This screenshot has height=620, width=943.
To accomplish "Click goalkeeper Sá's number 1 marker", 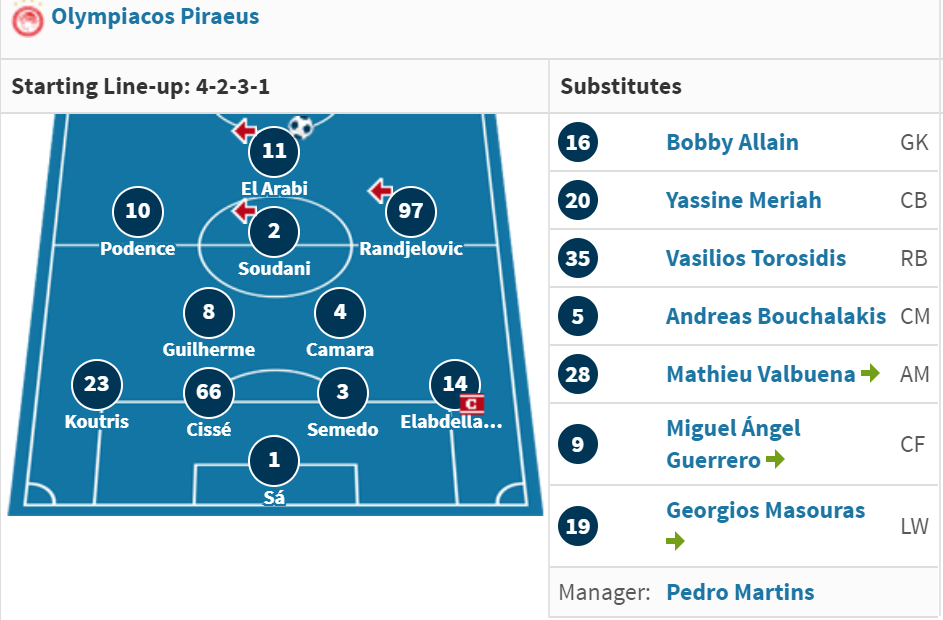I will tap(274, 461).
